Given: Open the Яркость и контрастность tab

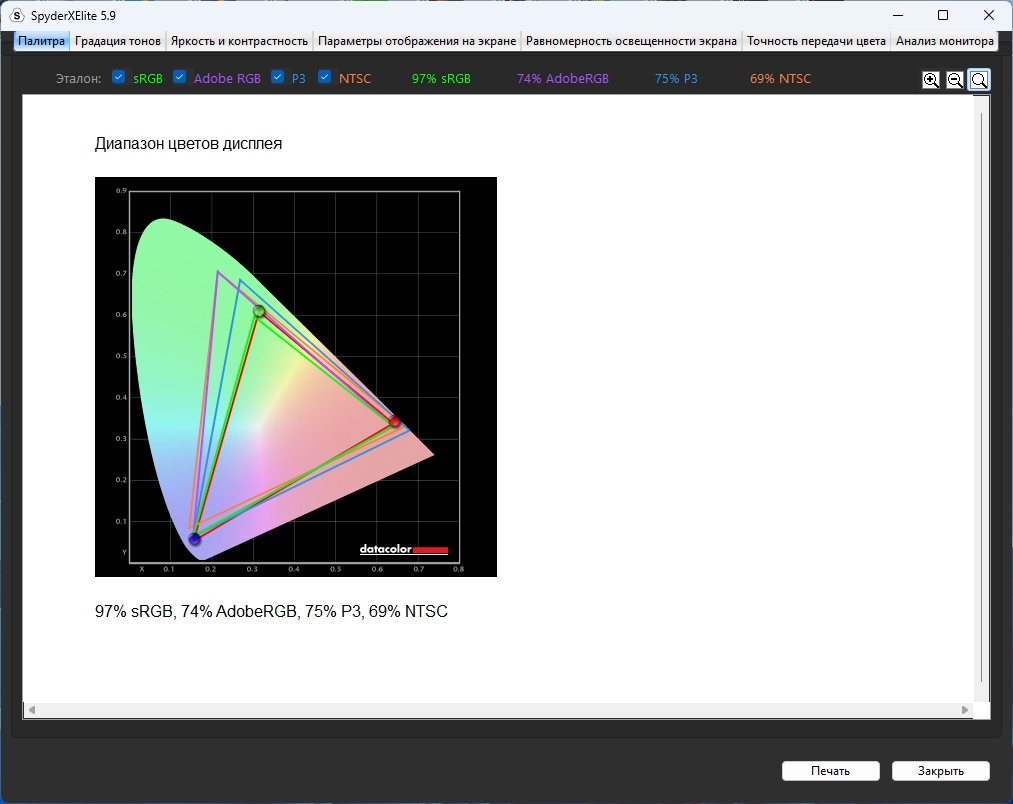Looking at the screenshot, I should (x=239, y=41).
